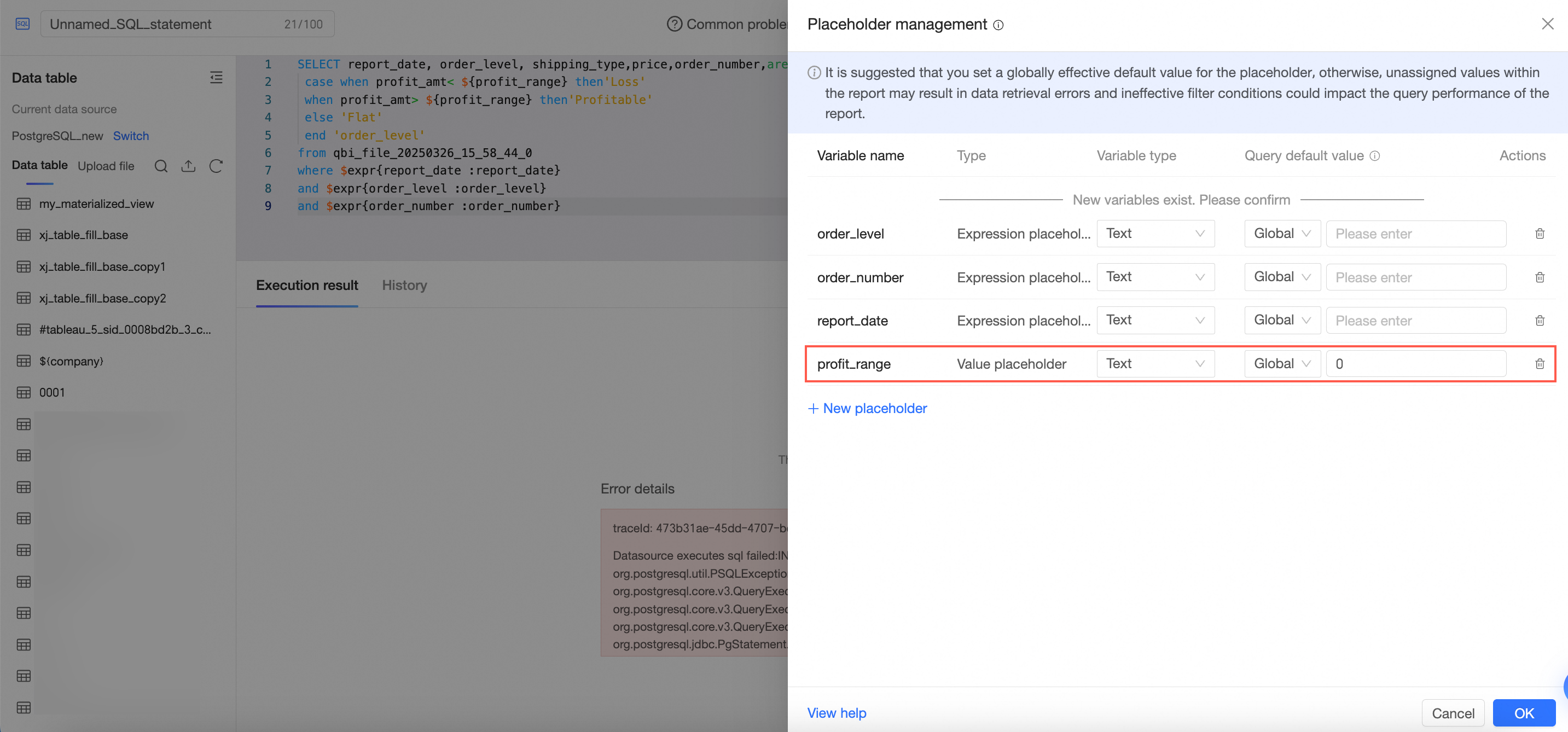Click info icon beside Placeholder management title

[998, 25]
